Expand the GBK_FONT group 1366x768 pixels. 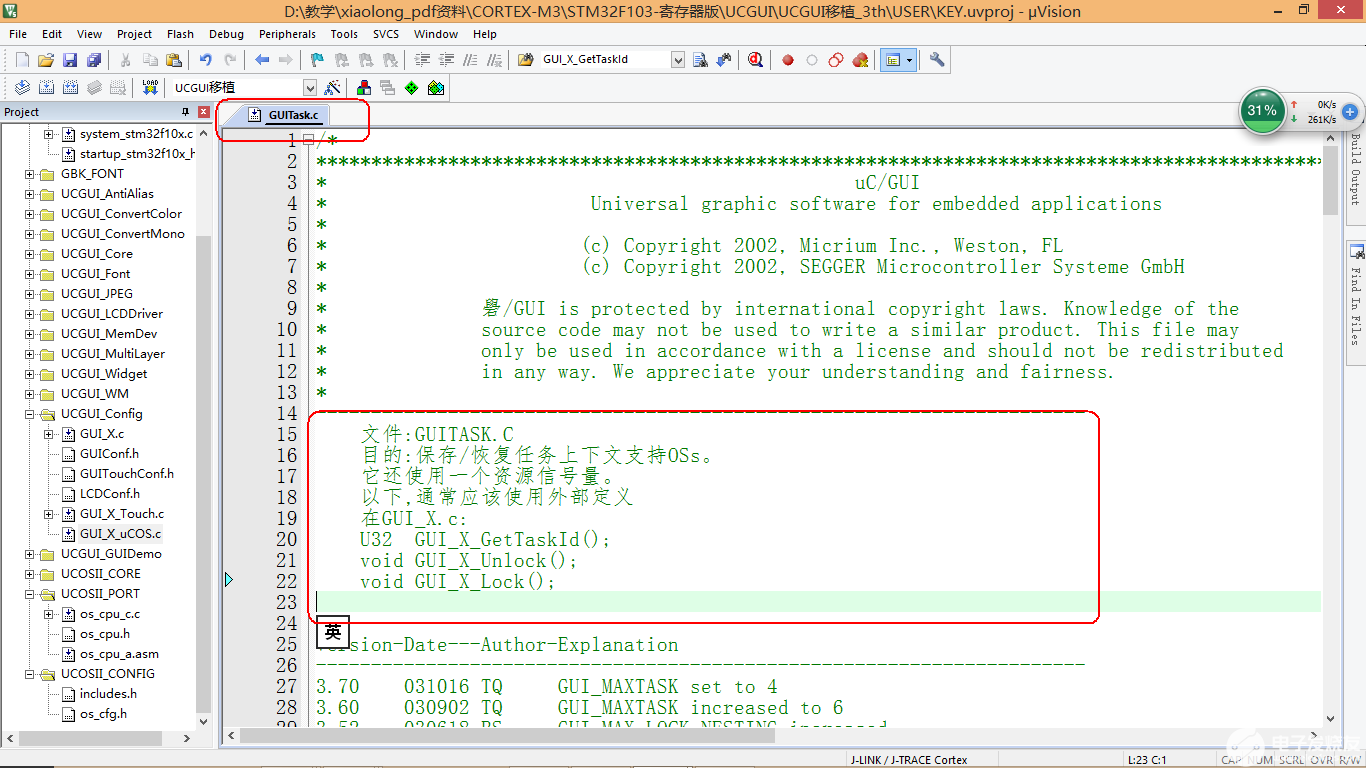coord(30,174)
